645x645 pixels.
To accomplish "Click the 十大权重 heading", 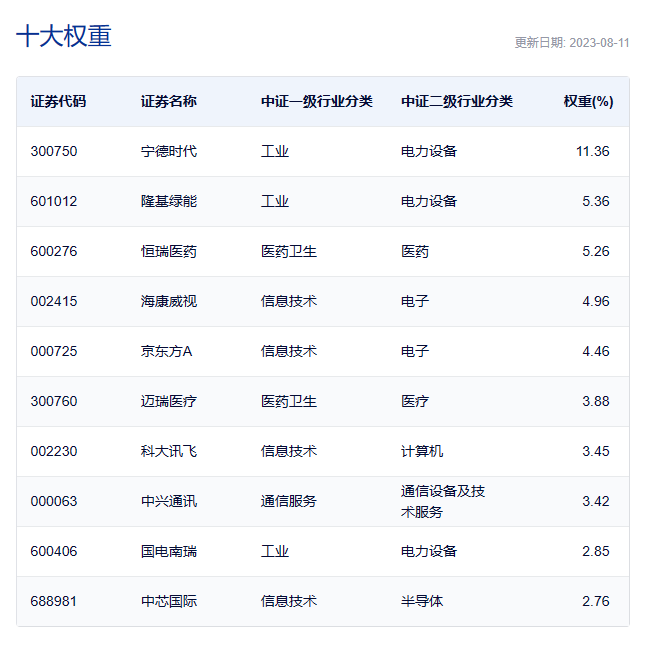I will click(x=64, y=36).
